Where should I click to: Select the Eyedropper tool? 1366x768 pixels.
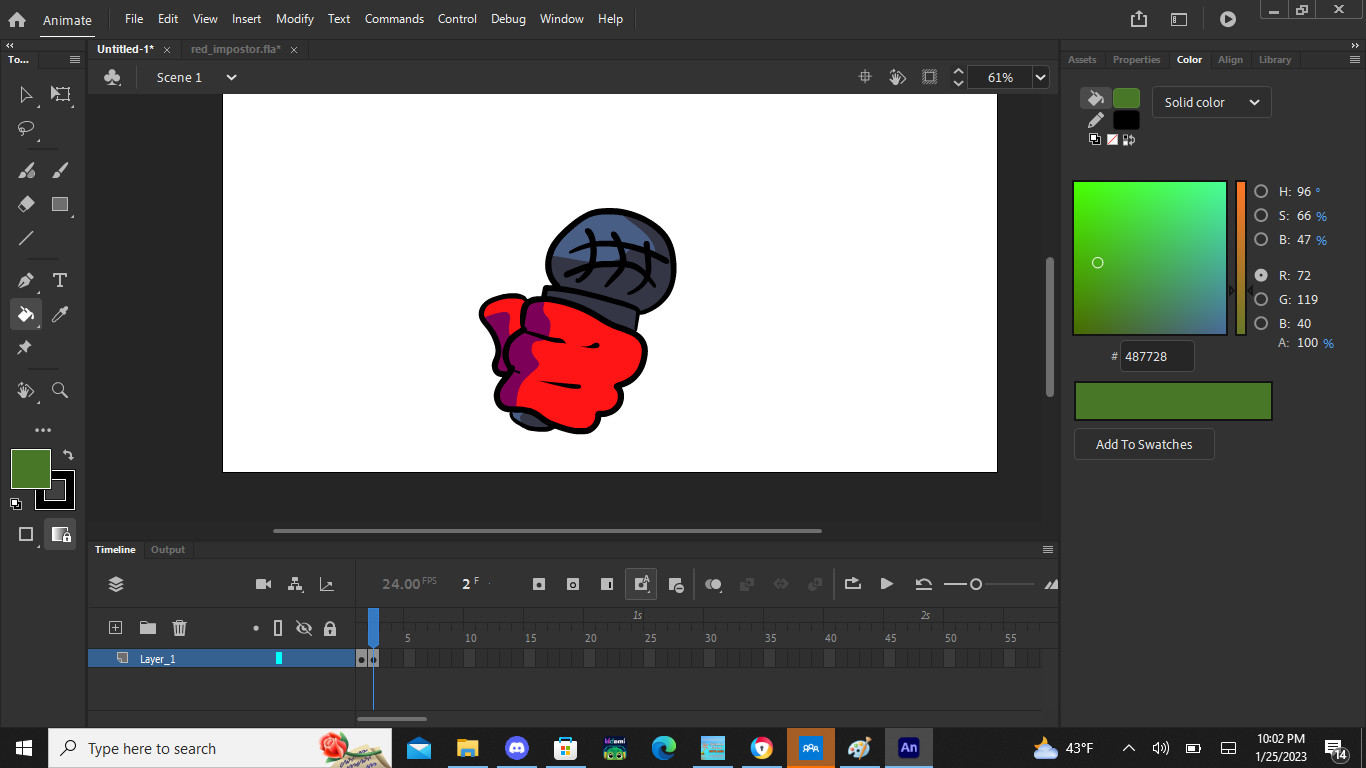tap(60, 314)
